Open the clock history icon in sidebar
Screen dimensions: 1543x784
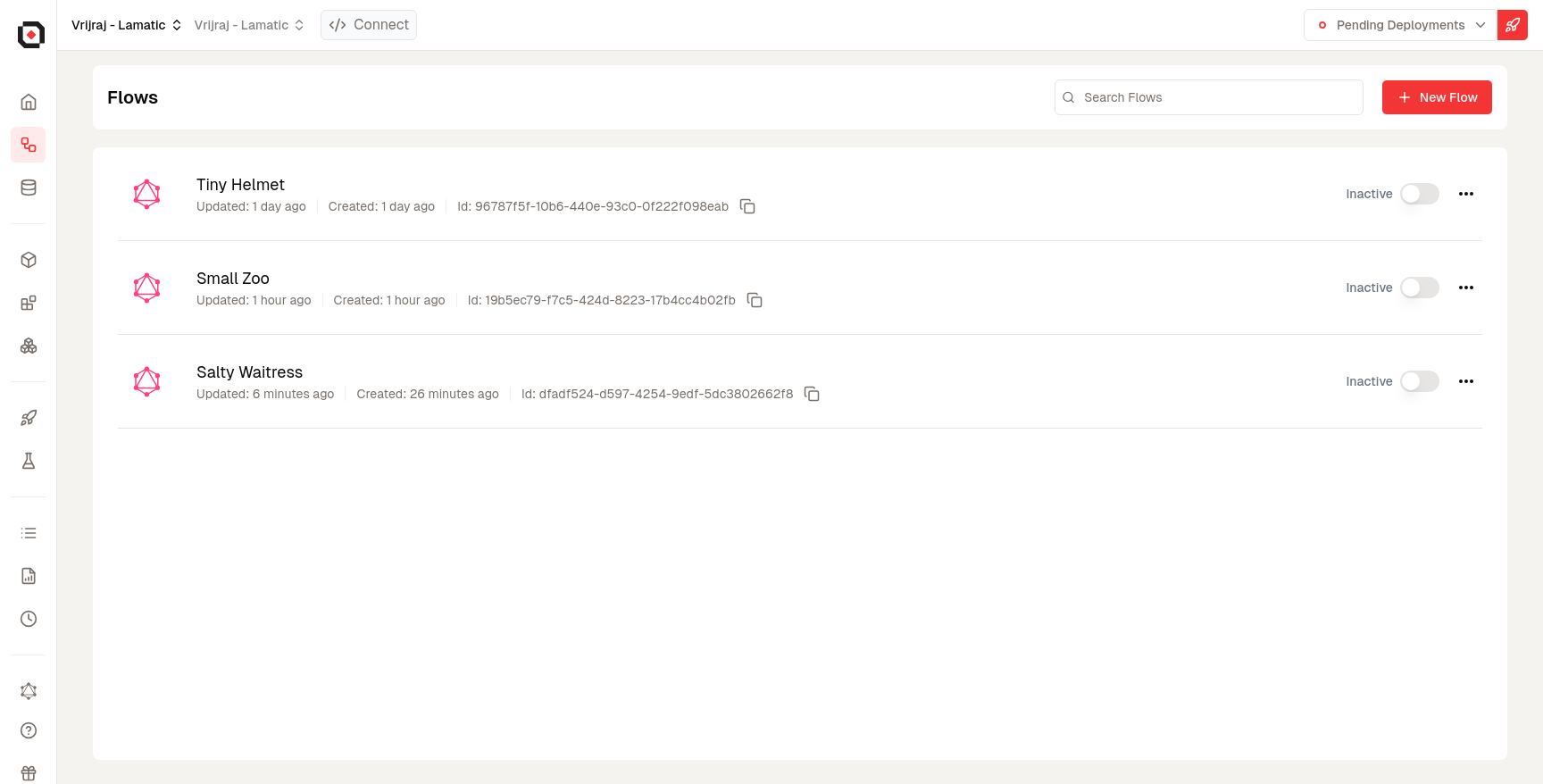(29, 619)
